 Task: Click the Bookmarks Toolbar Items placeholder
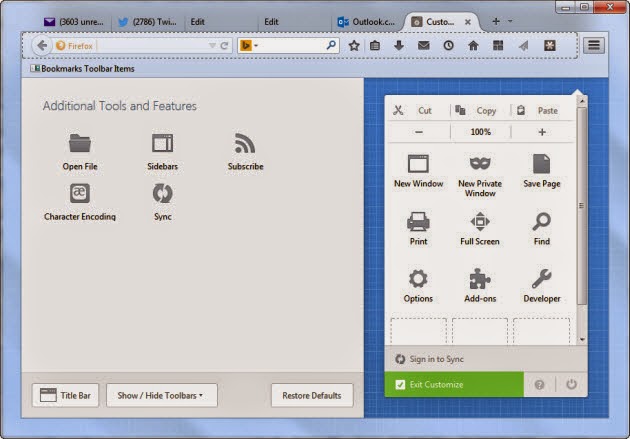(x=82, y=69)
